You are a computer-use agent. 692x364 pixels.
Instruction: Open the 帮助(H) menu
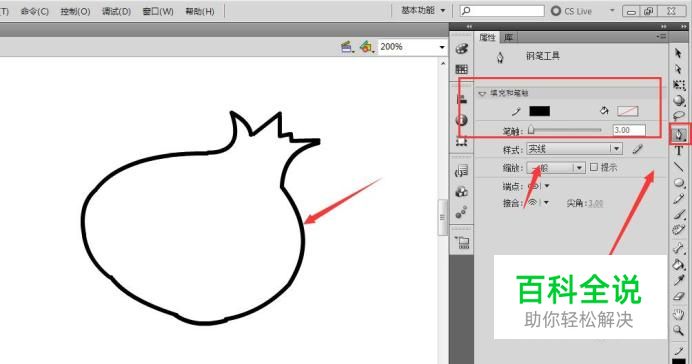click(x=200, y=11)
